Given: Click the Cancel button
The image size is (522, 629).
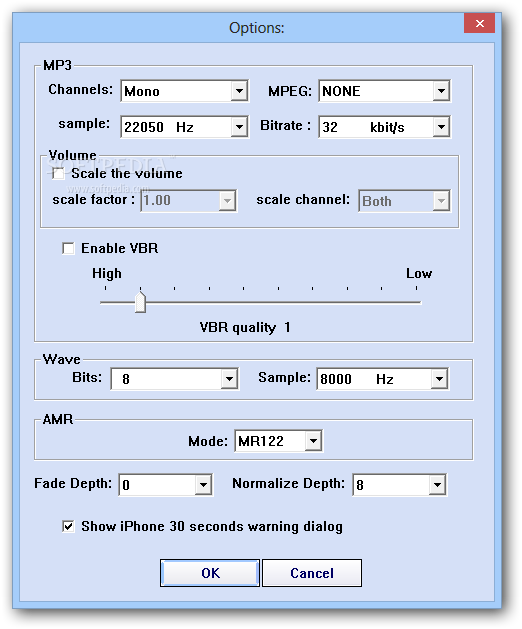Looking at the screenshot, I should (312, 573).
